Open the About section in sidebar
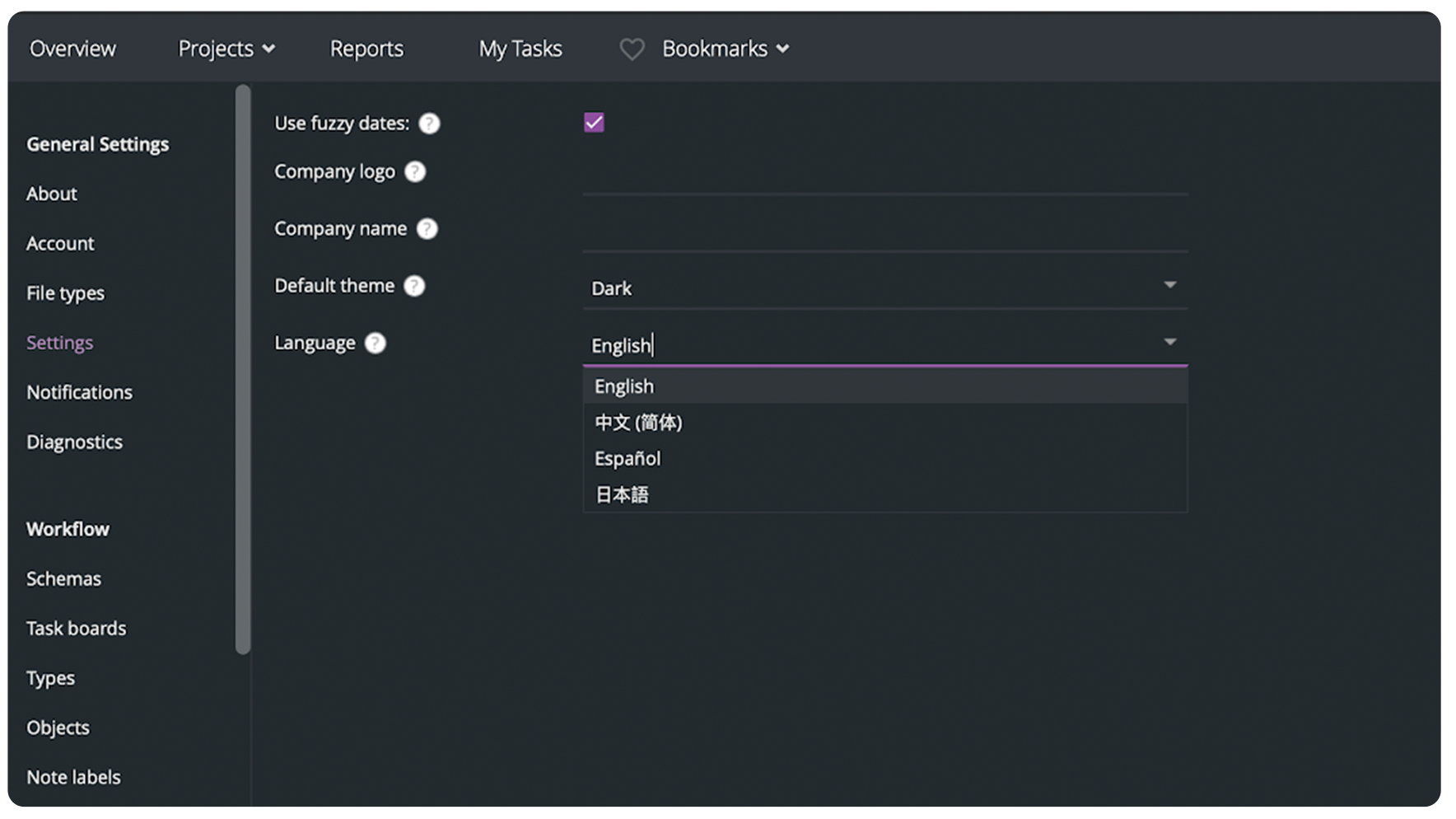This screenshot has height=819, width=1456. (52, 194)
